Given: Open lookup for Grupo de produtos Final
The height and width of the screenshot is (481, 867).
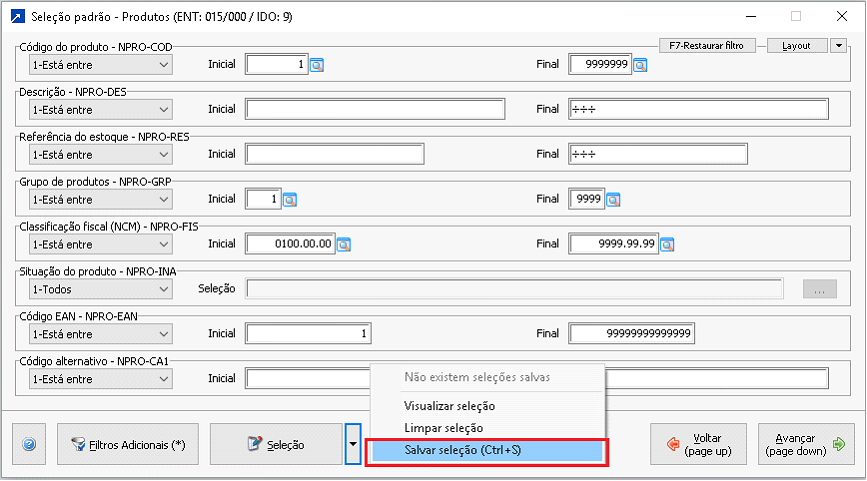Looking at the screenshot, I should click(x=613, y=200).
